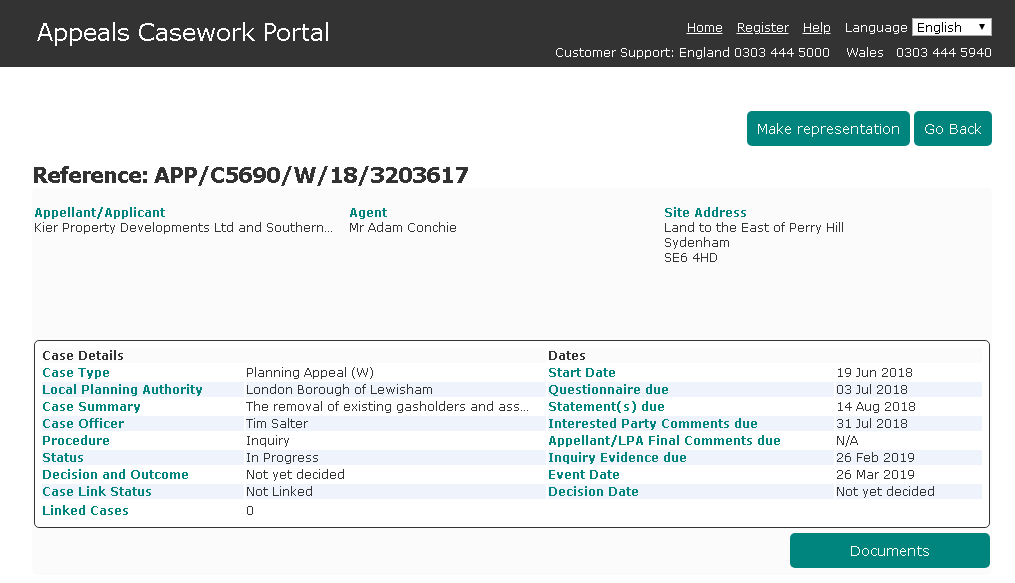Image resolution: width=1015 pixels, height=583 pixels.
Task: Open the Register link
Action: point(763,28)
